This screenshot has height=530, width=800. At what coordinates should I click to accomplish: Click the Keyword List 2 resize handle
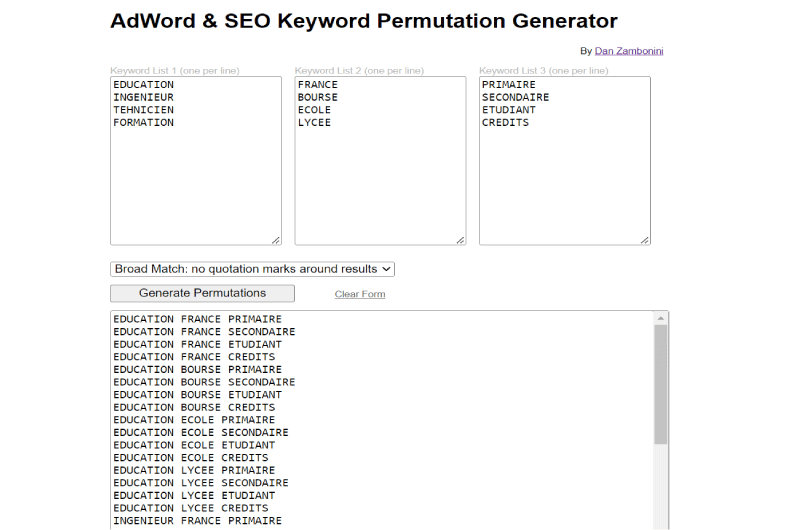[460, 240]
